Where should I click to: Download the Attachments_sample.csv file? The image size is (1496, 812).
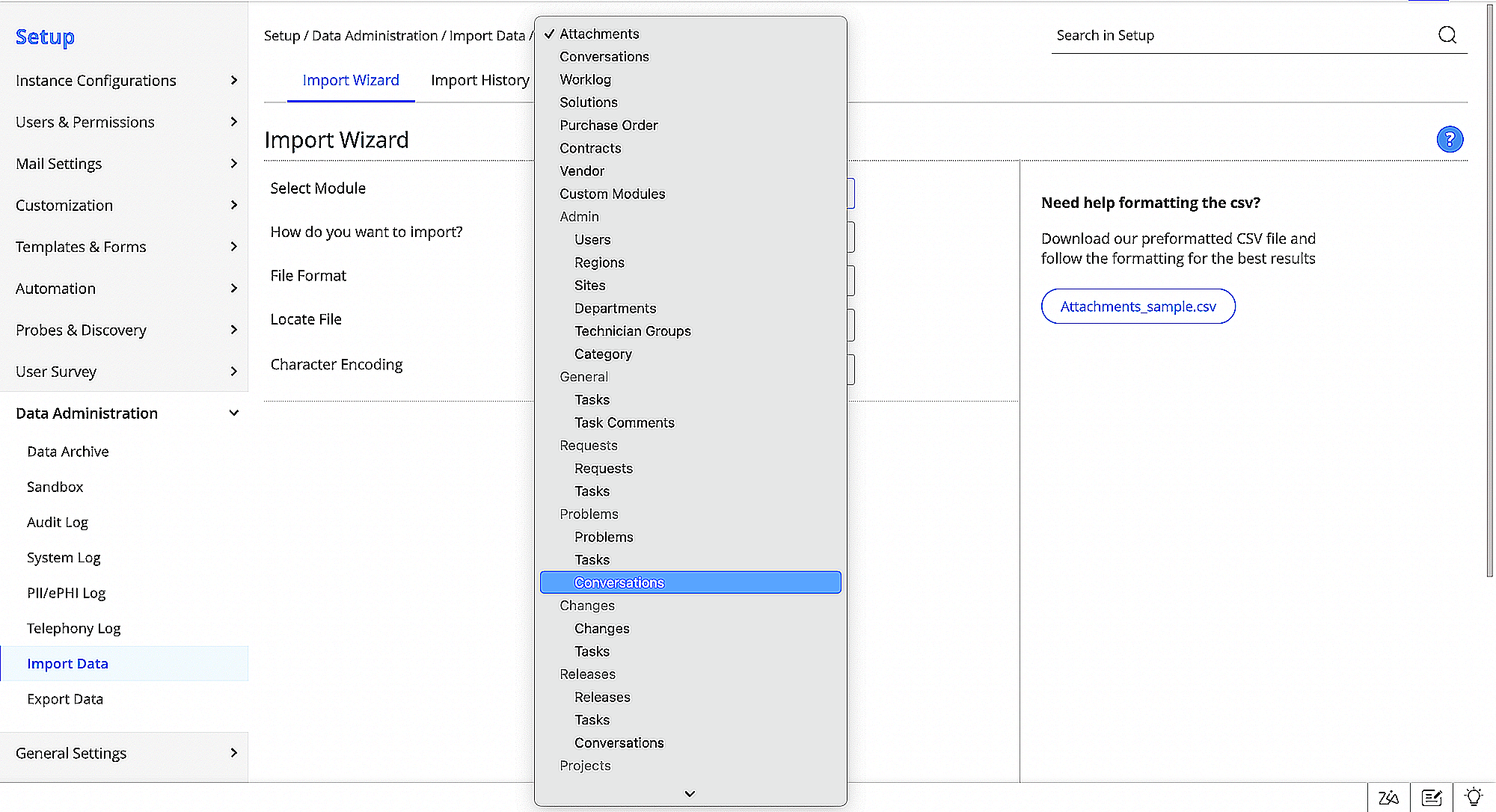1138,306
